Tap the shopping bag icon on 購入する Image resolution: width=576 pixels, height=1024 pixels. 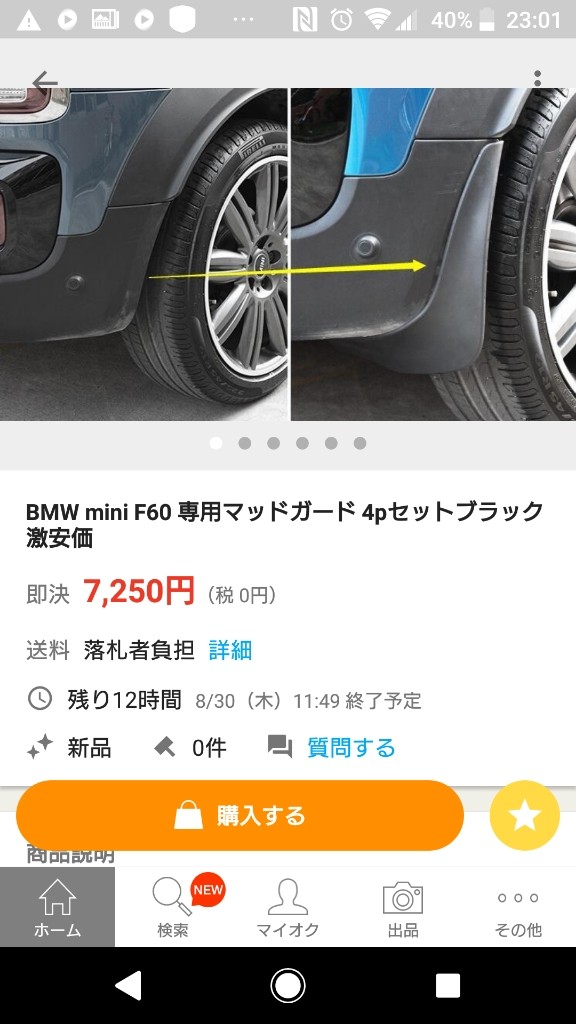(188, 815)
